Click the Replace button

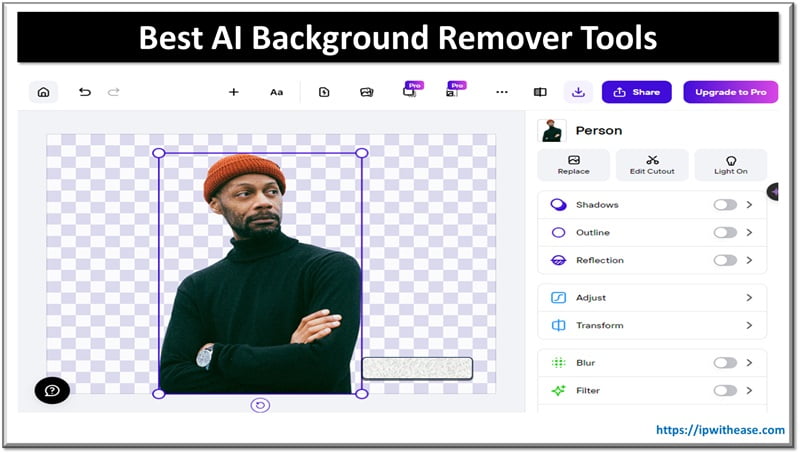(x=573, y=165)
